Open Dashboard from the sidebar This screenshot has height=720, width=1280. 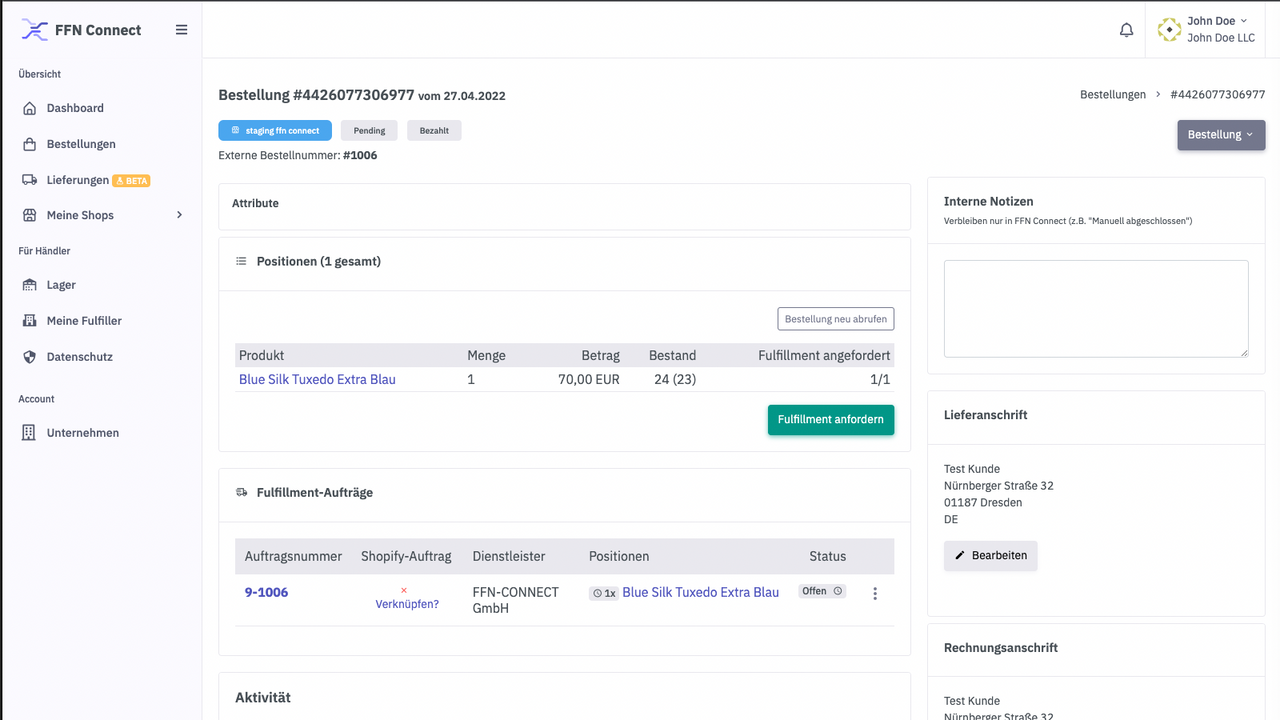(x=30, y=107)
